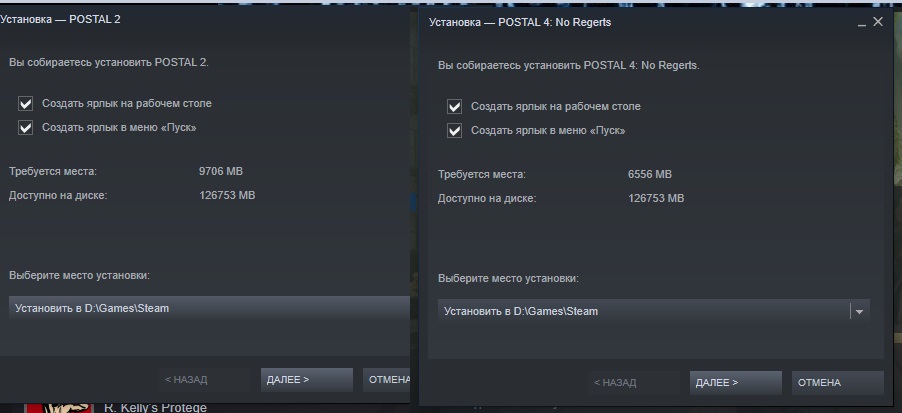Proceed with ДАЛЕЕ > in POSTAL 4 dialog
This screenshot has height=413, width=902.
pyautogui.click(x=736, y=383)
